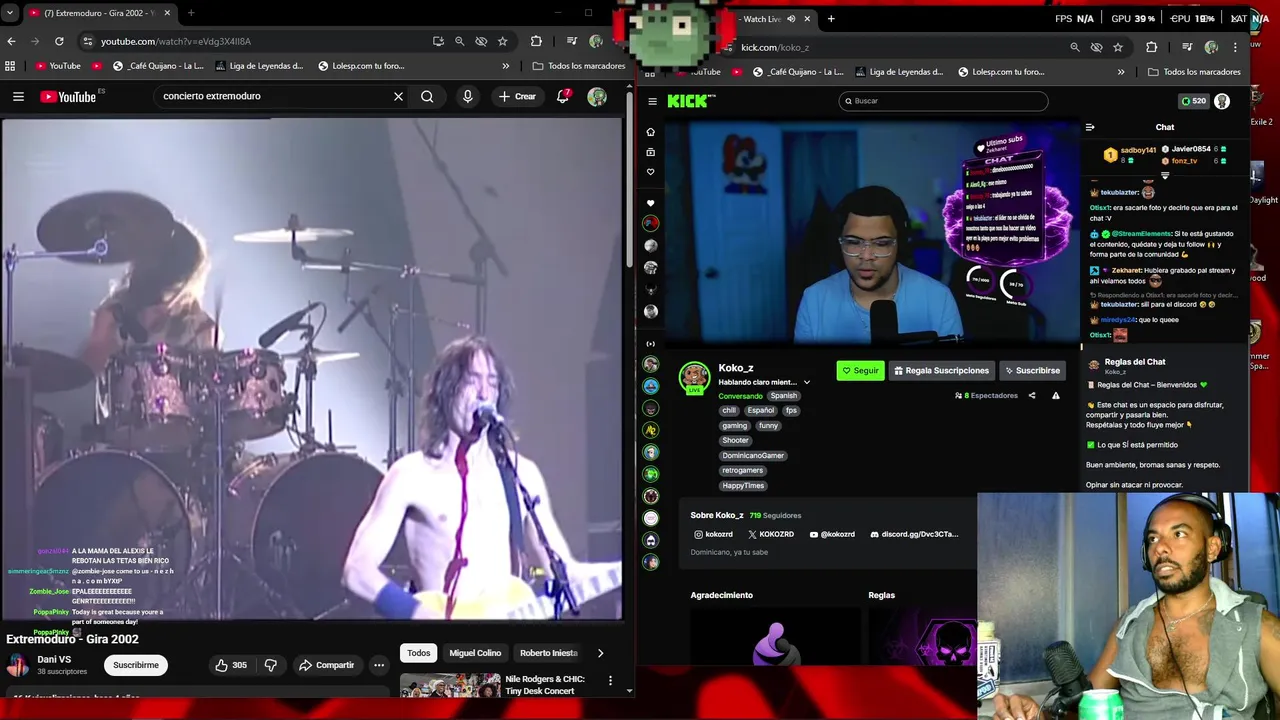Viewport: 1280px width, 720px height.
Task: Show hidden bookmarks chevron in YouTube window
Action: coord(505,66)
